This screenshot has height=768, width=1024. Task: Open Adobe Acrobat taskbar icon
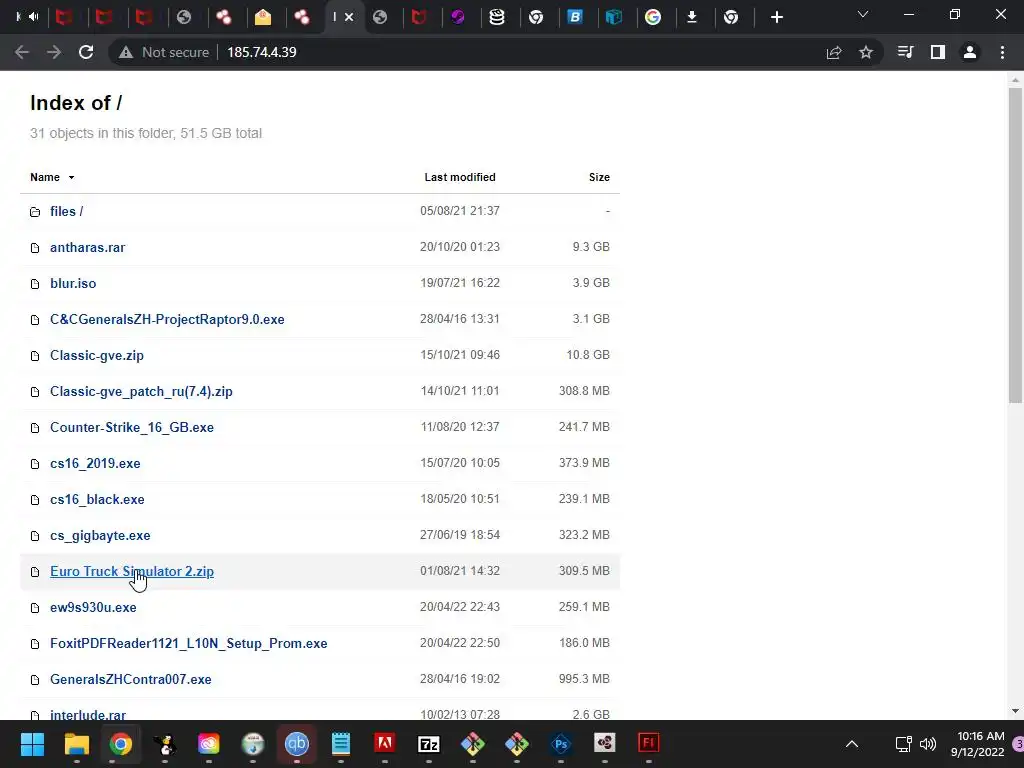(x=385, y=744)
